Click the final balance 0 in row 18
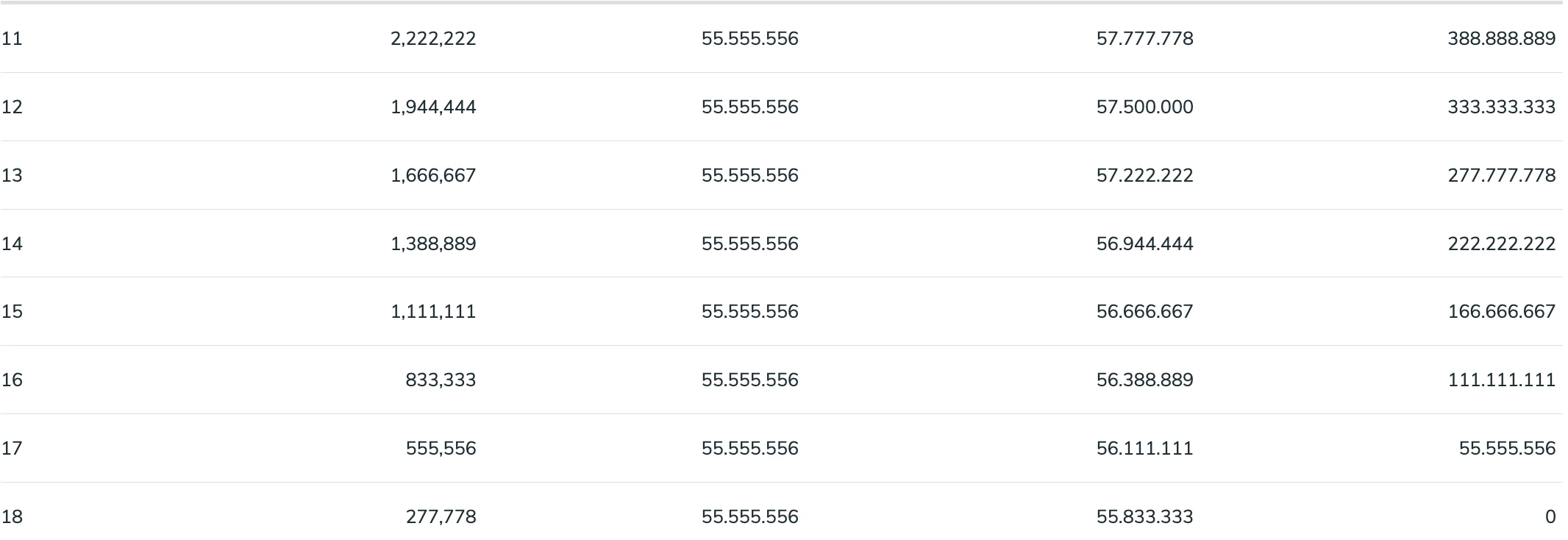Image resolution: width=1568 pixels, height=540 pixels. [1550, 516]
